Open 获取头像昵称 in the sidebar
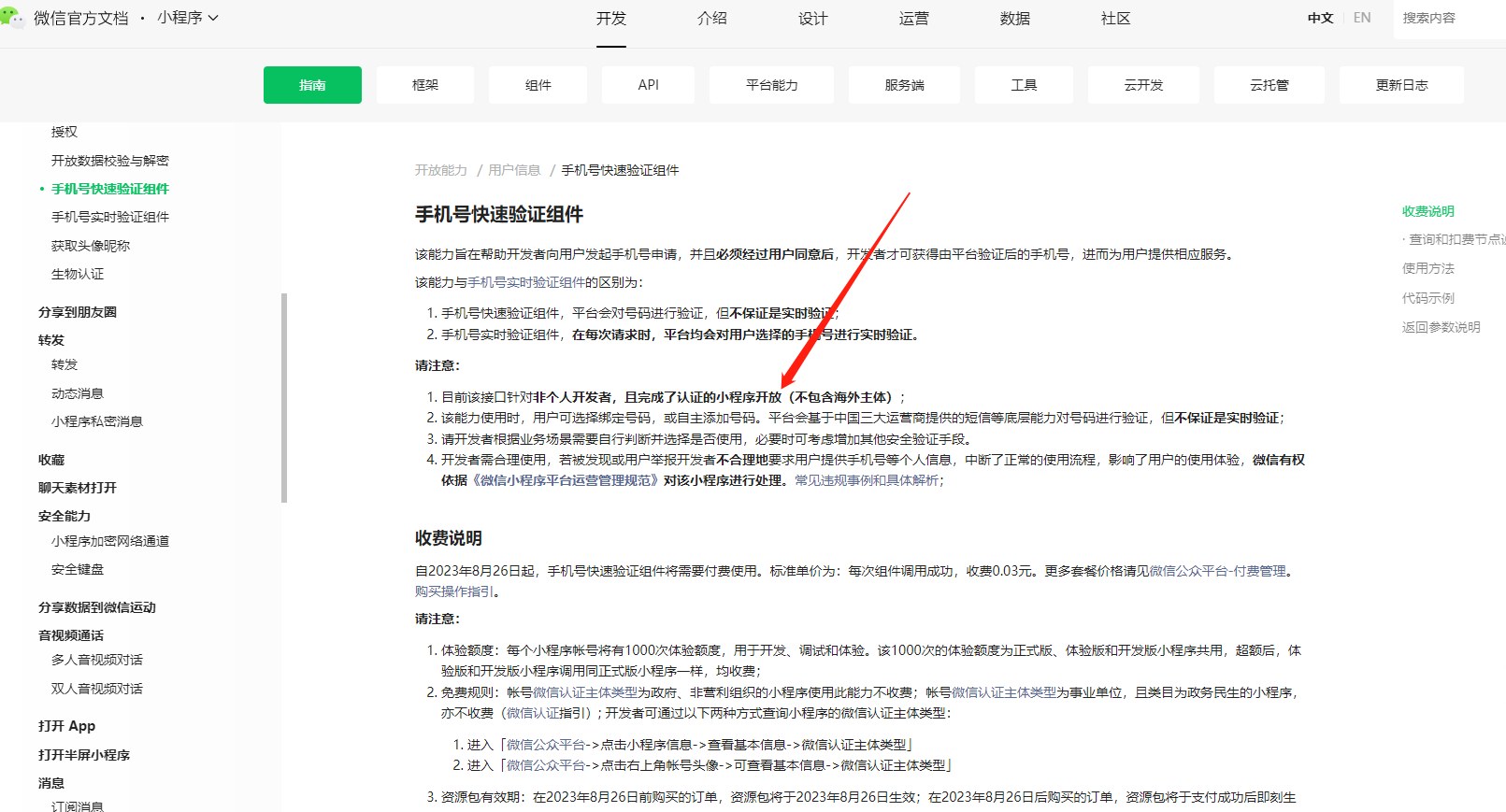This screenshot has height=812, width=1506. 91,246
